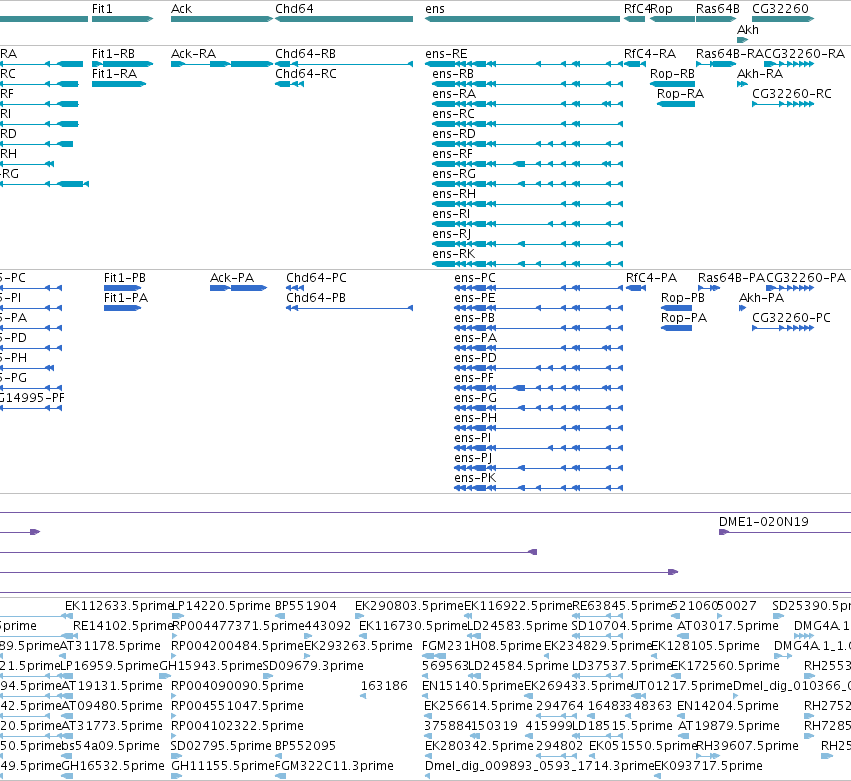The height and width of the screenshot is (781, 851).
Task: Click the 163186 EST label
Action: click(384, 686)
